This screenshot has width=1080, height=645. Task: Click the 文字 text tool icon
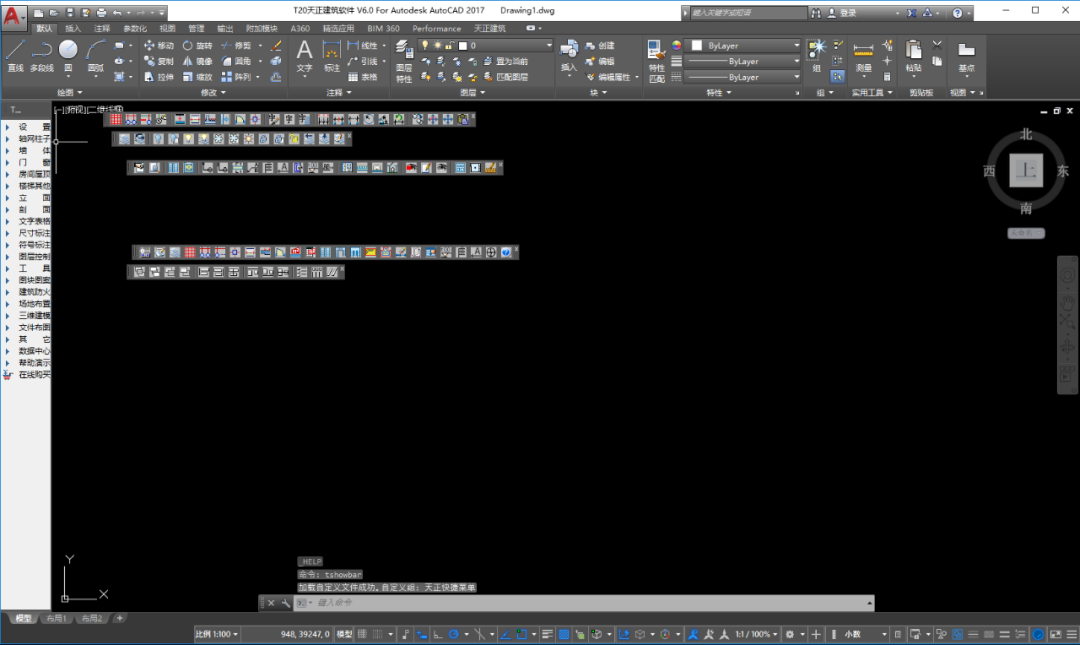304,56
